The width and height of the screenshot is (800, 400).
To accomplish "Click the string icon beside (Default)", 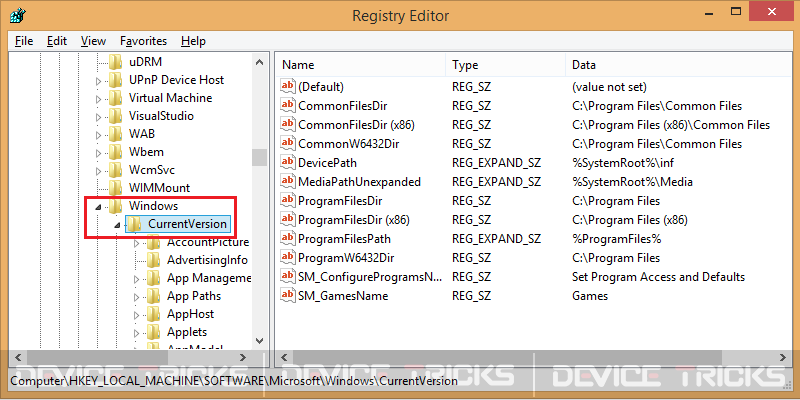I will [x=288, y=87].
